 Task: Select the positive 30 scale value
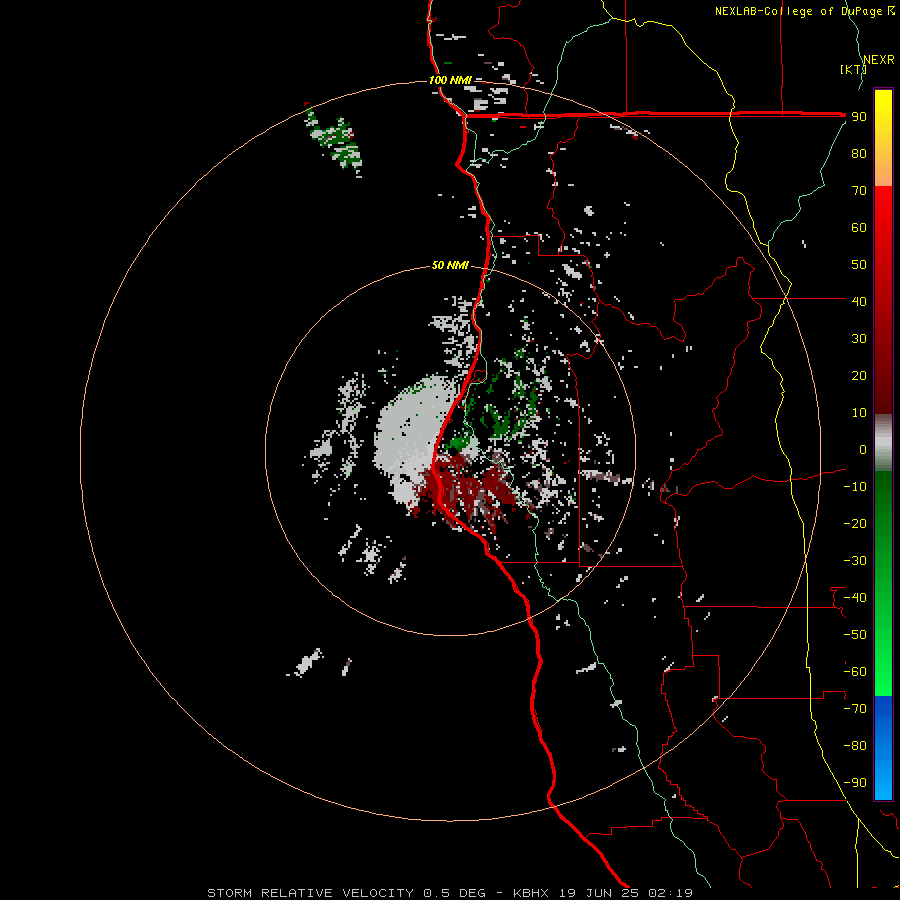pyautogui.click(x=859, y=339)
